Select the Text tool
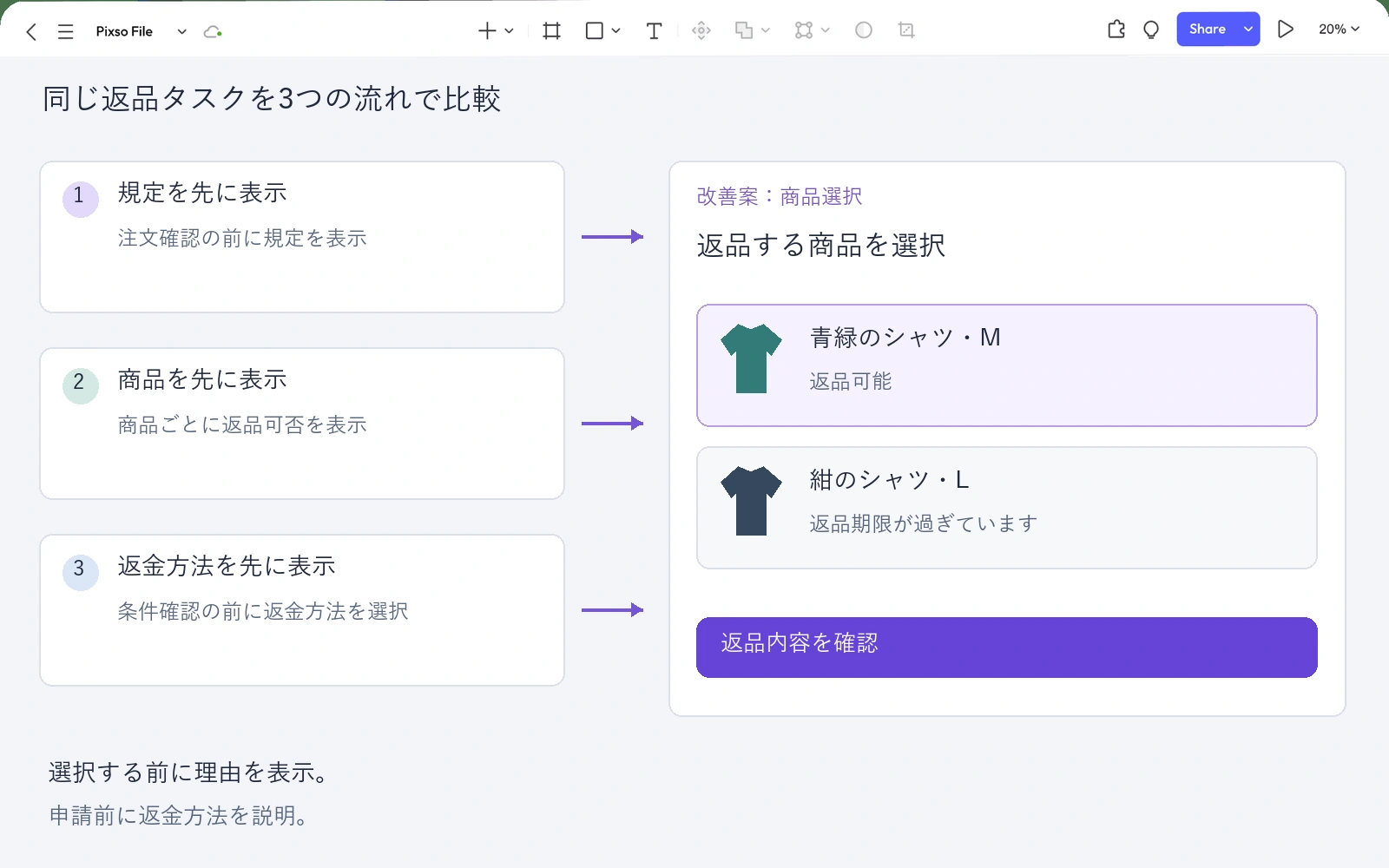This screenshot has width=1389, height=868. point(655,31)
